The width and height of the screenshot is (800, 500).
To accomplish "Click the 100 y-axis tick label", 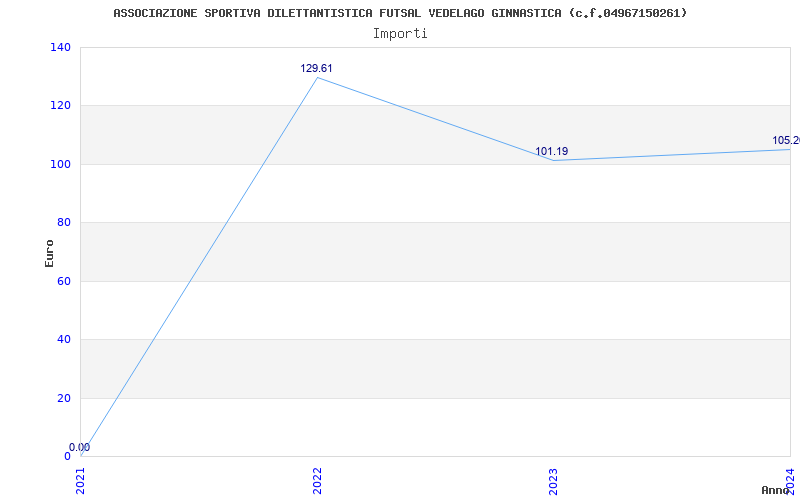I will (x=60, y=164).
